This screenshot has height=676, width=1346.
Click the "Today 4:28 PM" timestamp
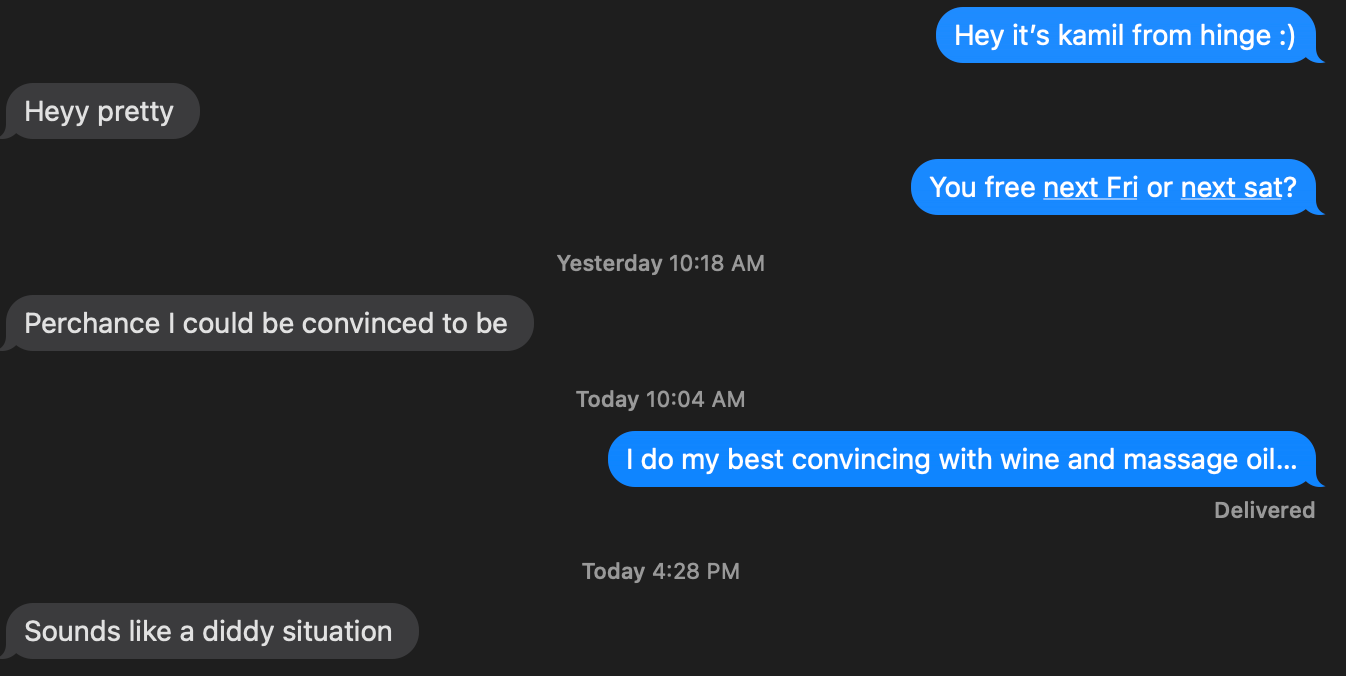[660, 571]
